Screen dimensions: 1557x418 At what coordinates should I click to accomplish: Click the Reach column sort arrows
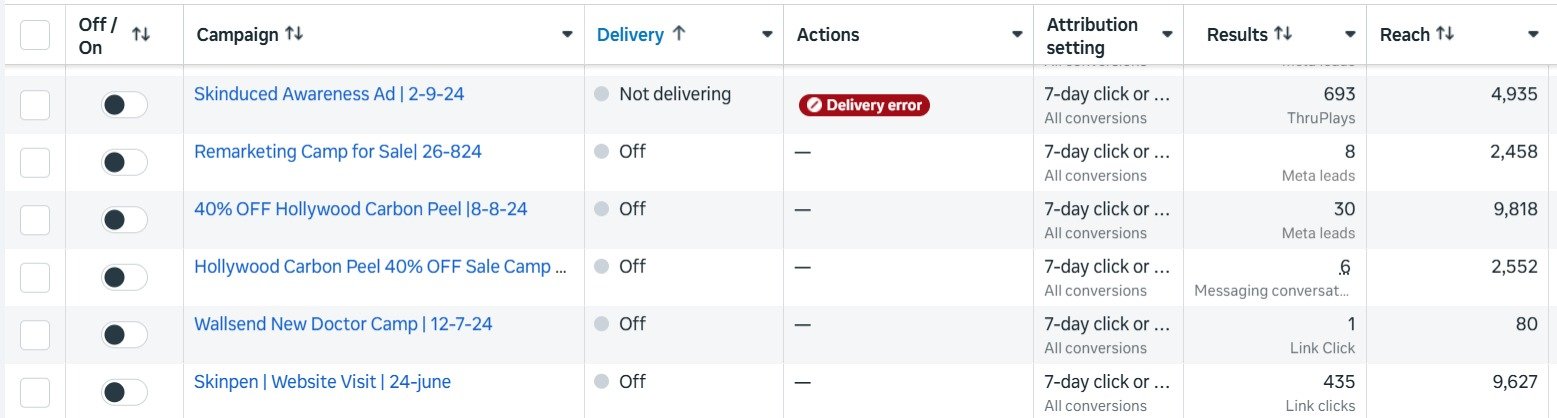pos(1445,34)
